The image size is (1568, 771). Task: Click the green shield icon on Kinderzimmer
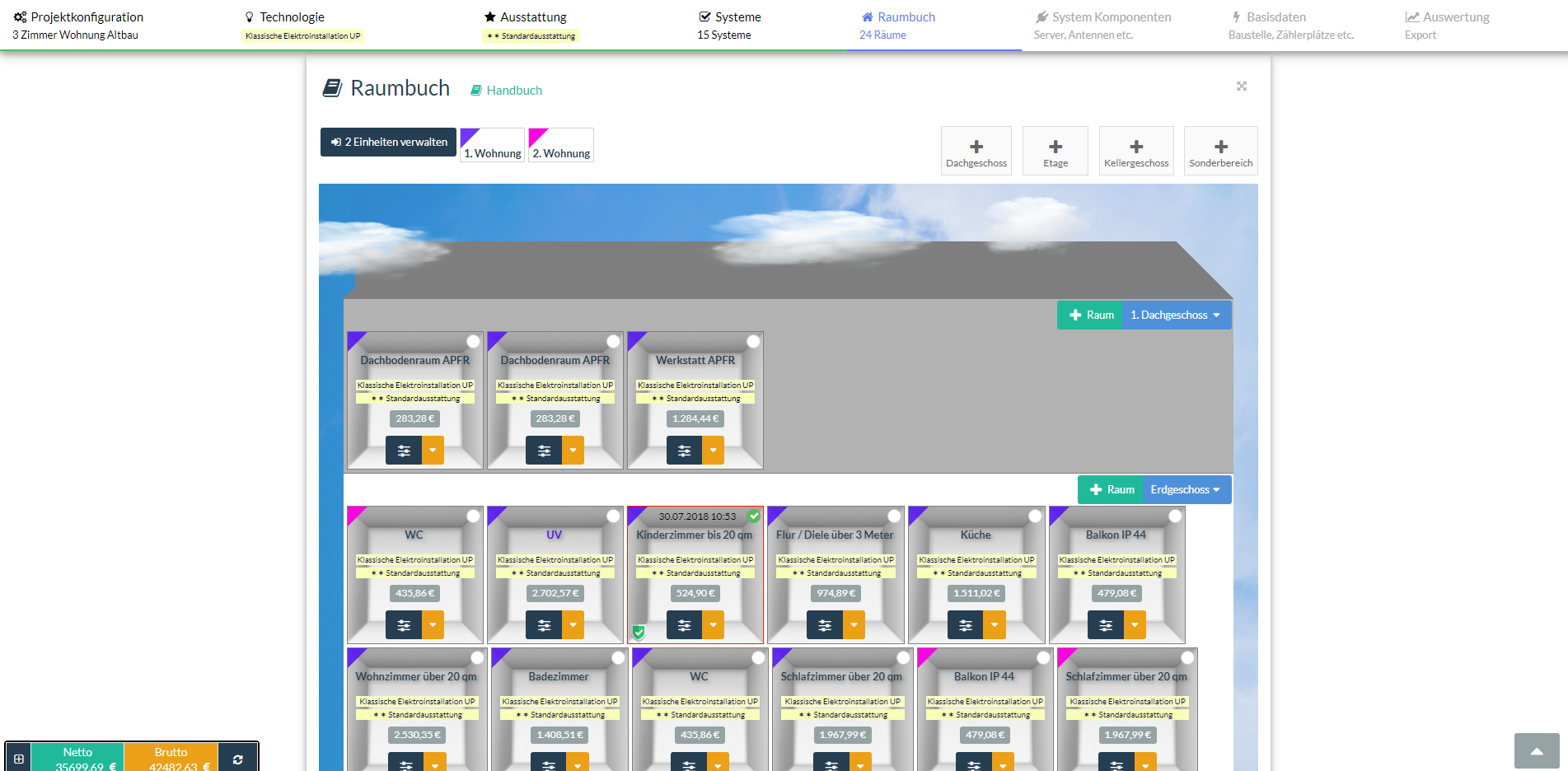pos(639,632)
